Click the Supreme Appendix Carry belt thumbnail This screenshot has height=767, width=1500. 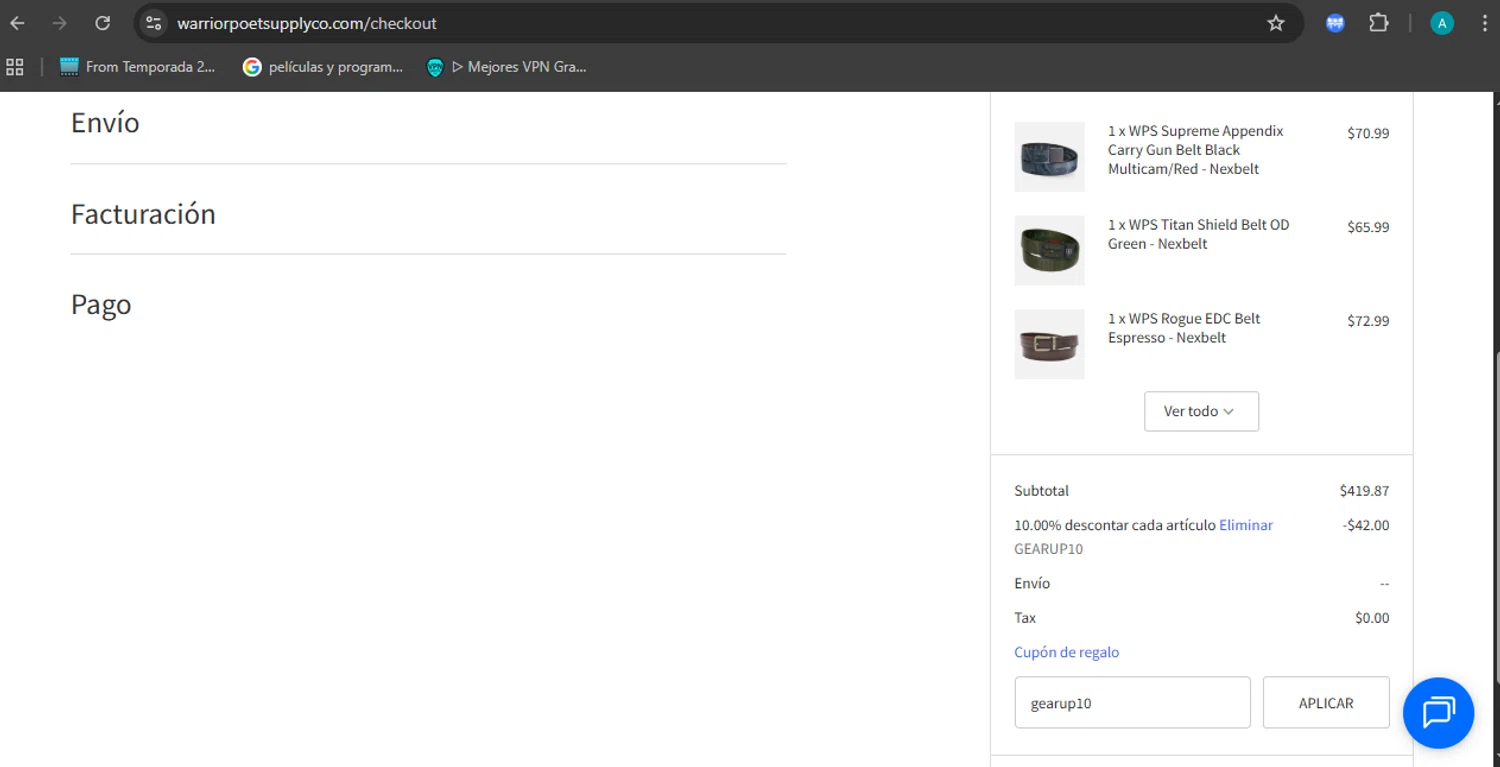tap(1049, 157)
